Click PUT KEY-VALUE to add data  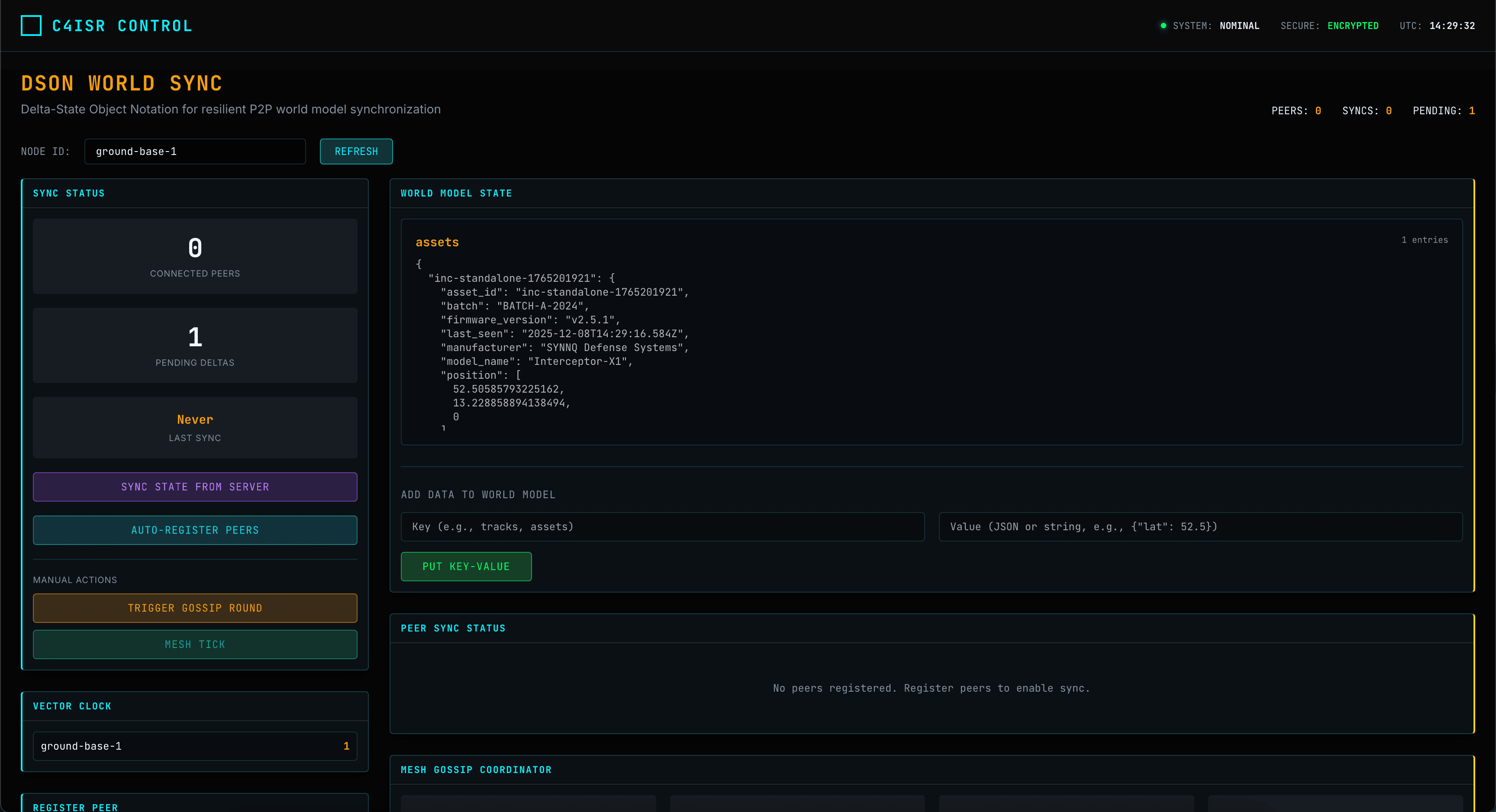[466, 566]
